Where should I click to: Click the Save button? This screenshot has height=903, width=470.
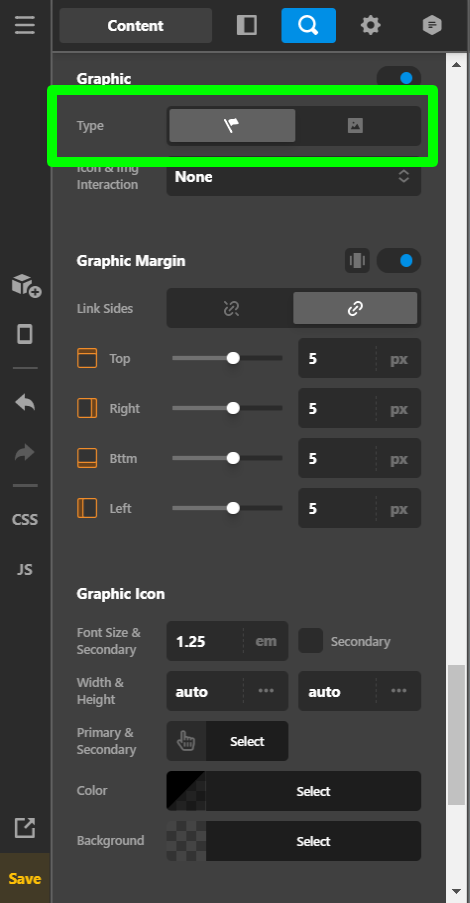pos(25,878)
